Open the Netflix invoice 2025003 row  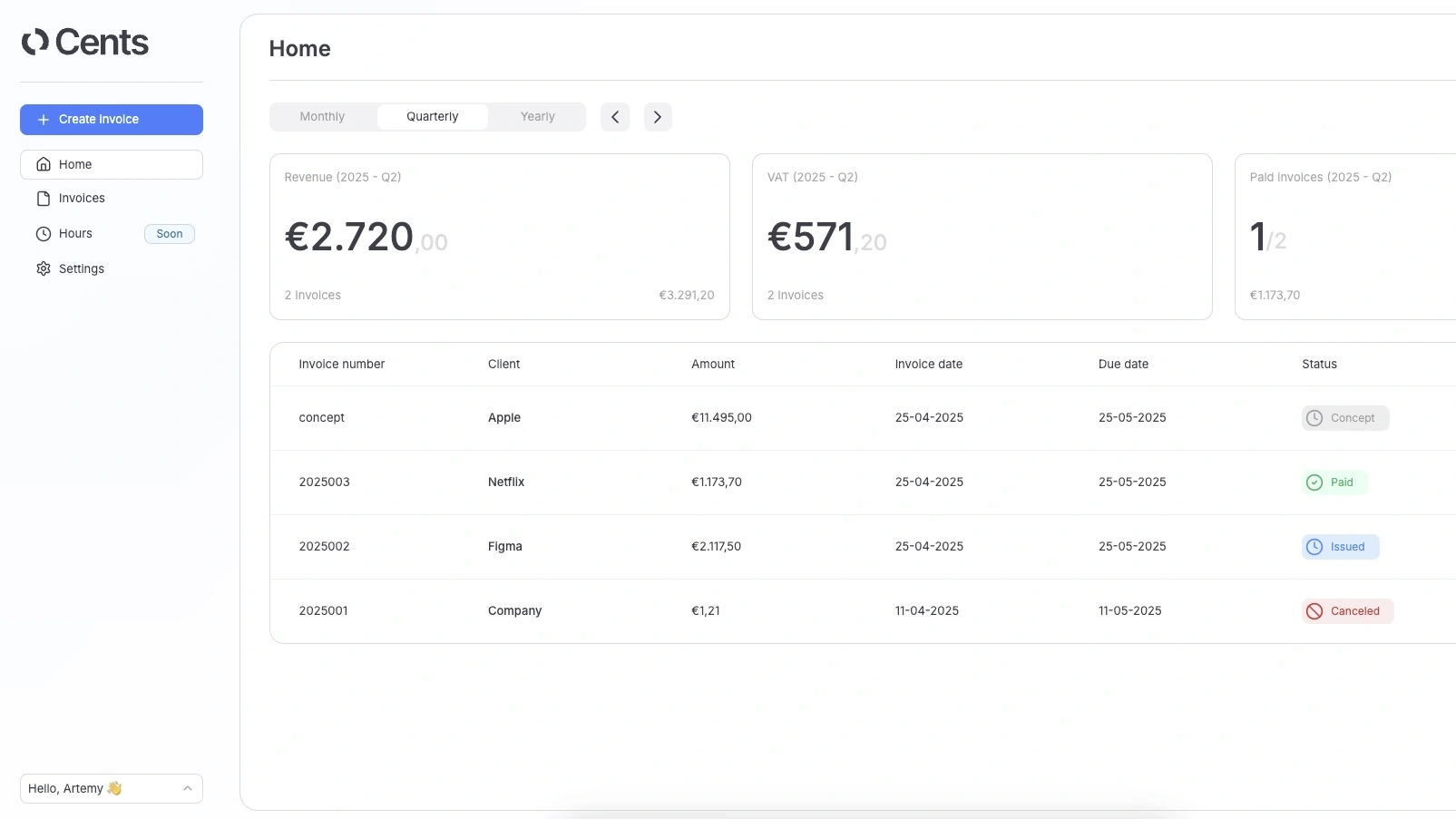pyautogui.click(x=635, y=482)
